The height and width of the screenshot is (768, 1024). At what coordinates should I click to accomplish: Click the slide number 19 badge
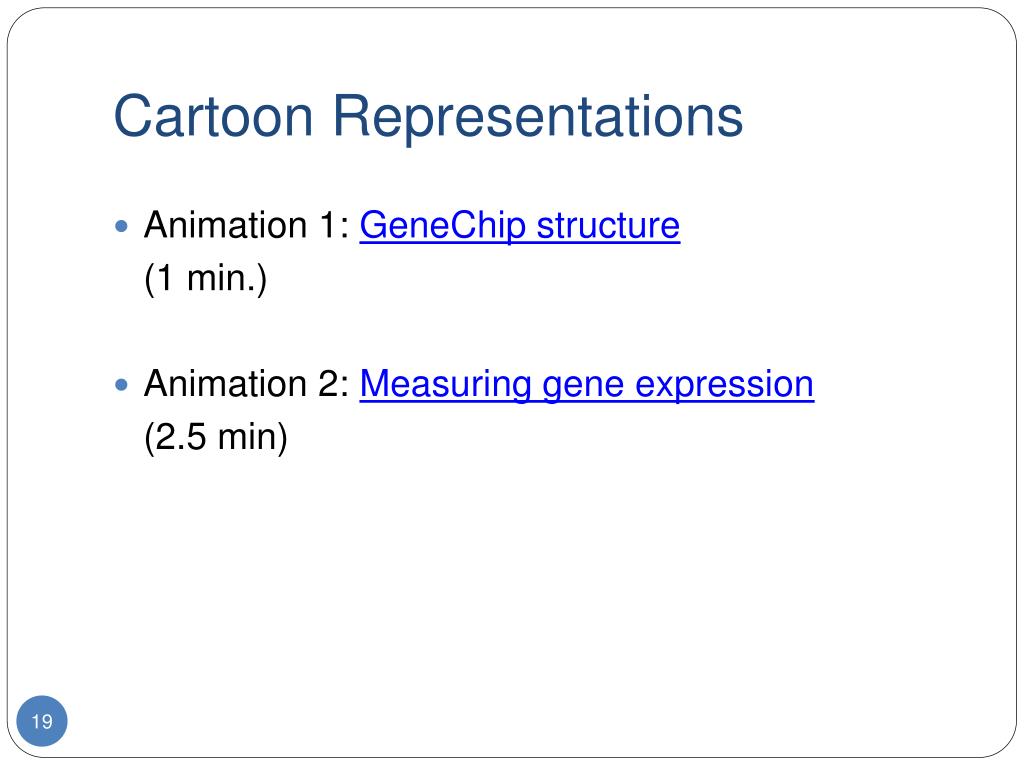coord(42,721)
